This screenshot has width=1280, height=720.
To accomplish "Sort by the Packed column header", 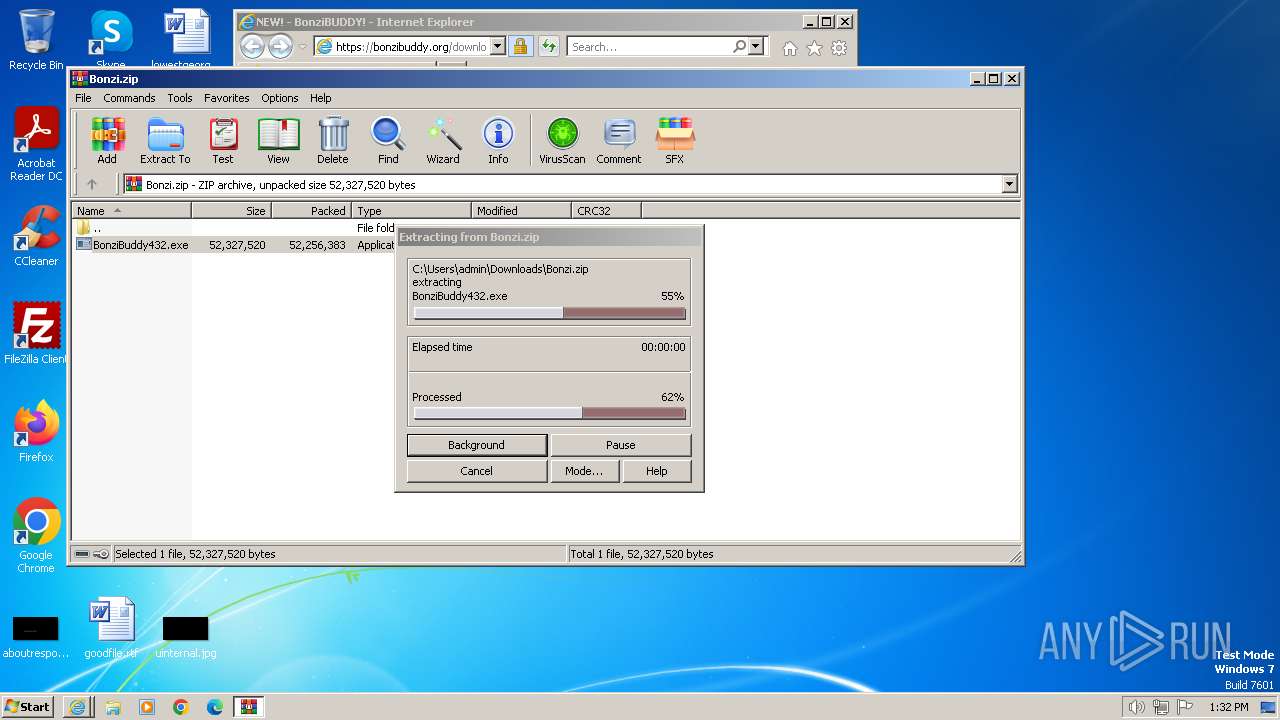I will tap(311, 211).
